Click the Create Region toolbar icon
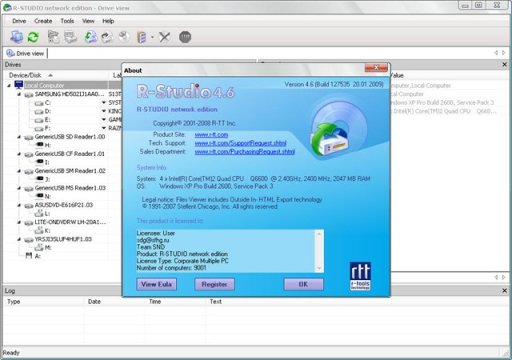This screenshot has width=512, height=360. [124, 37]
